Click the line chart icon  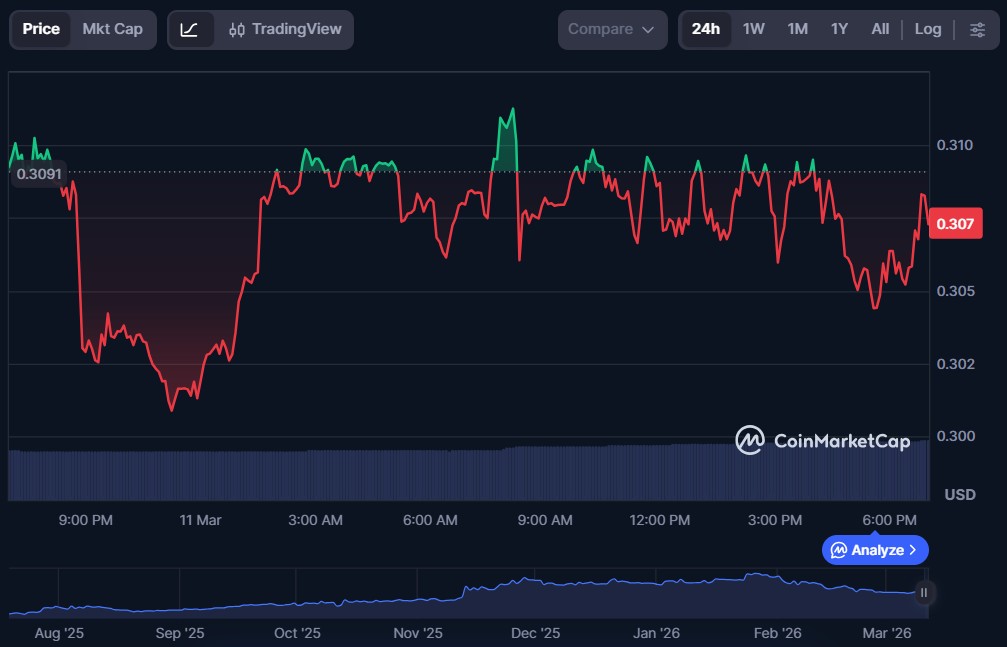coord(189,30)
